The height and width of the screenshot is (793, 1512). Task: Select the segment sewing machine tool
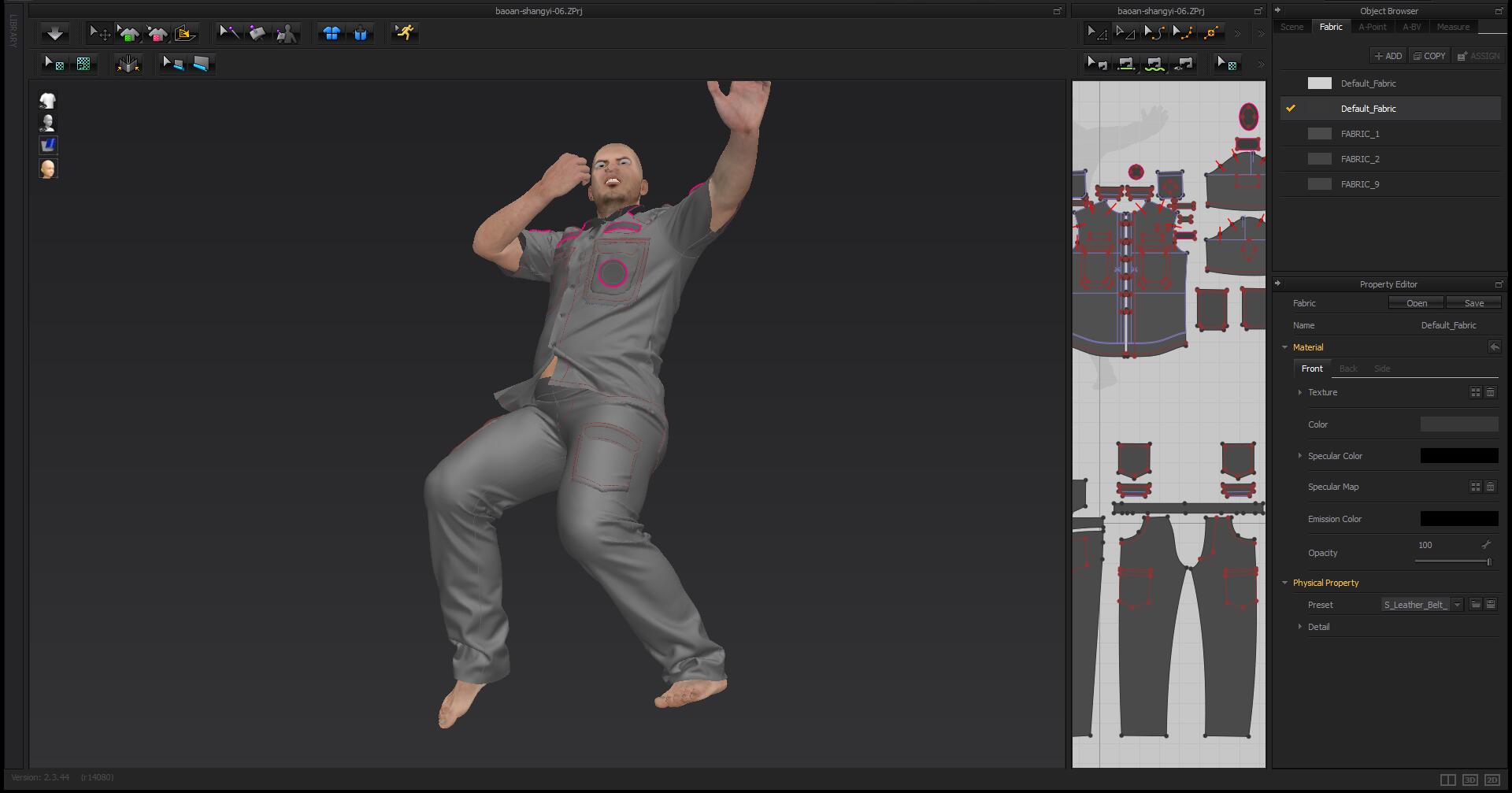coord(1126,64)
